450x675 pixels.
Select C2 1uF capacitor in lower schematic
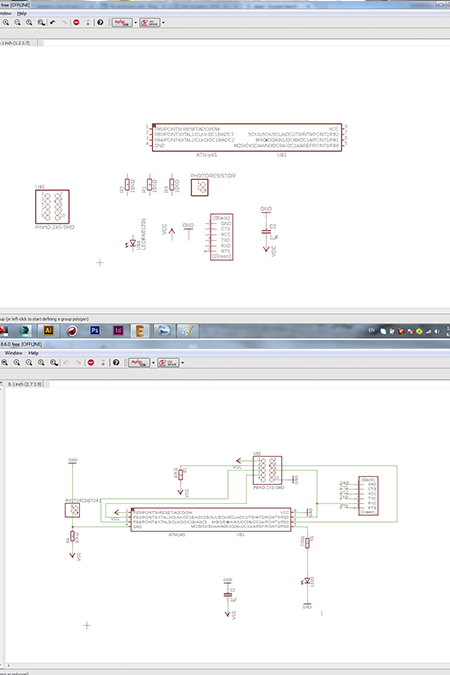[229, 595]
